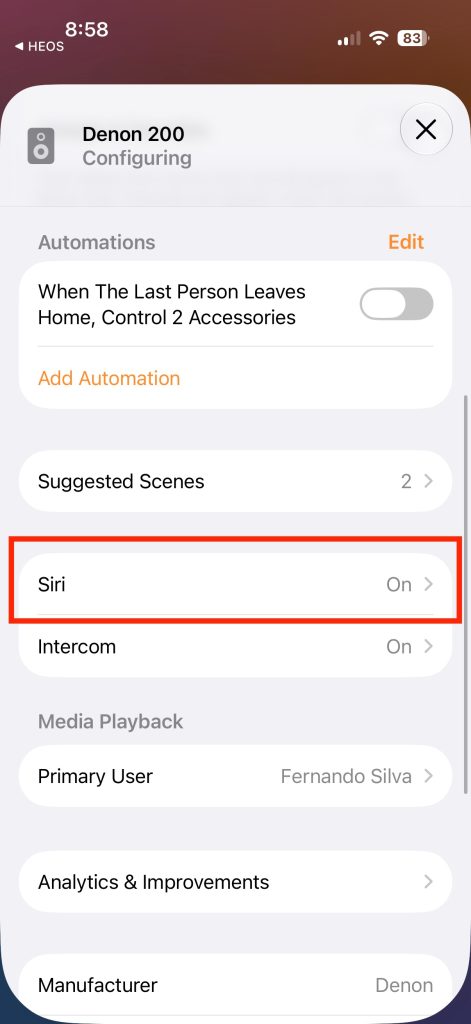Edit the Automations list
The image size is (471, 1024).
406,242
